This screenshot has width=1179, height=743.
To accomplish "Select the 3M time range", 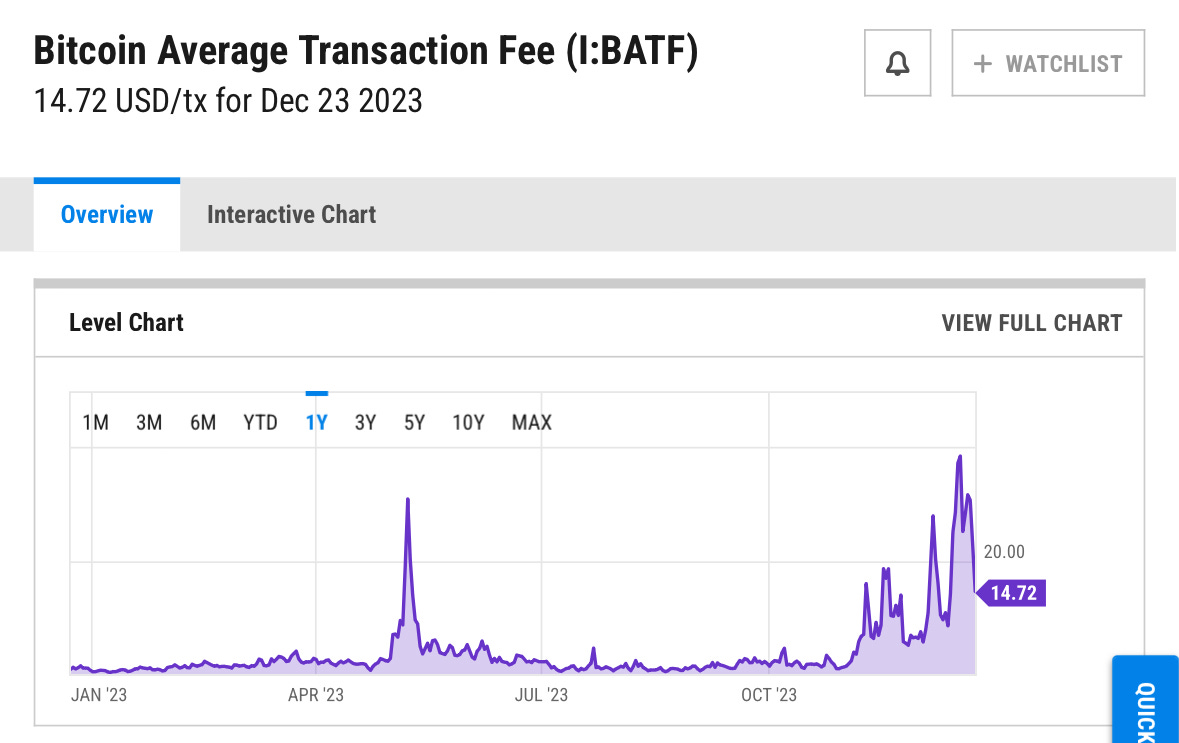I will [149, 423].
